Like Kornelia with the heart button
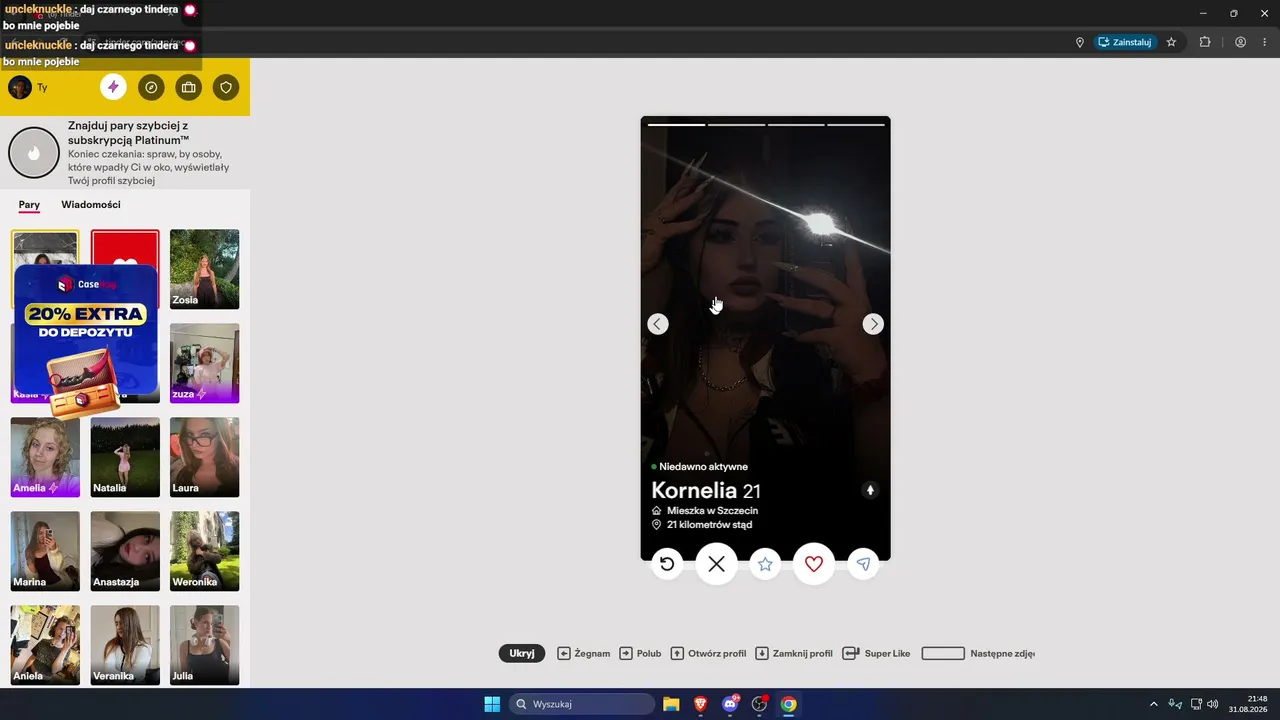Image resolution: width=1280 pixels, height=720 pixels. tap(814, 564)
